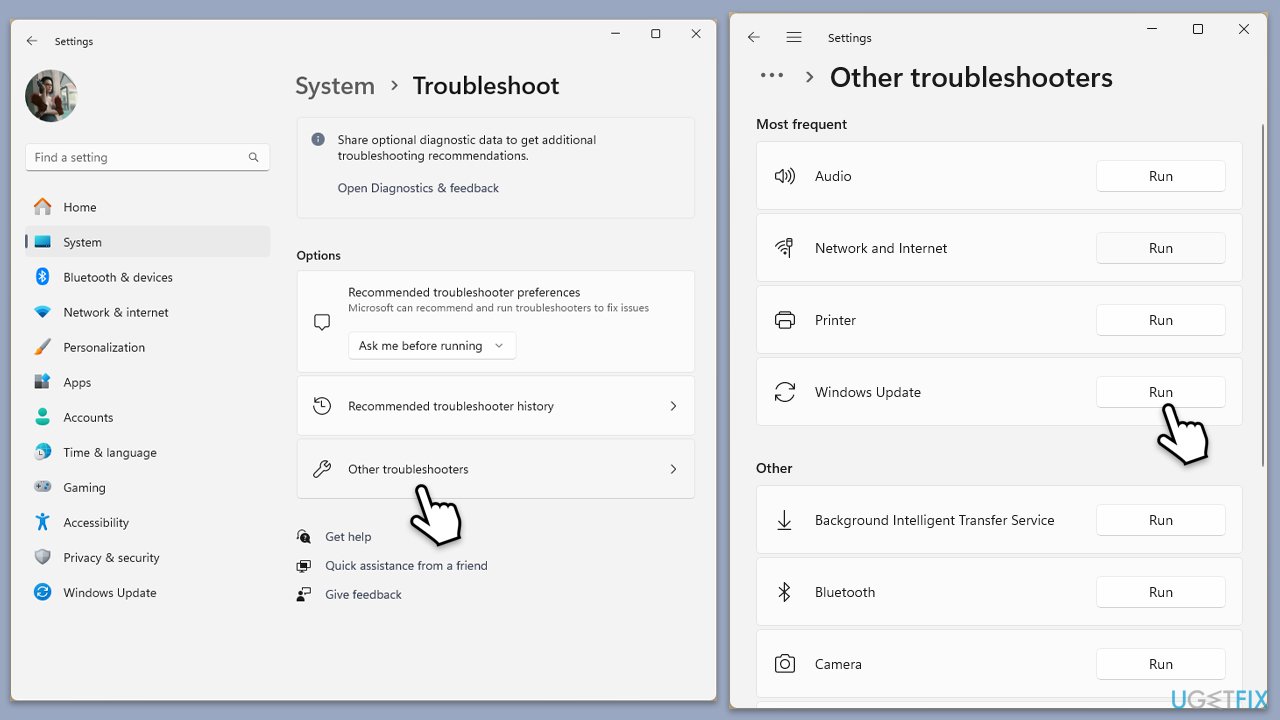Click the Time & language globe icon

pyautogui.click(x=42, y=452)
